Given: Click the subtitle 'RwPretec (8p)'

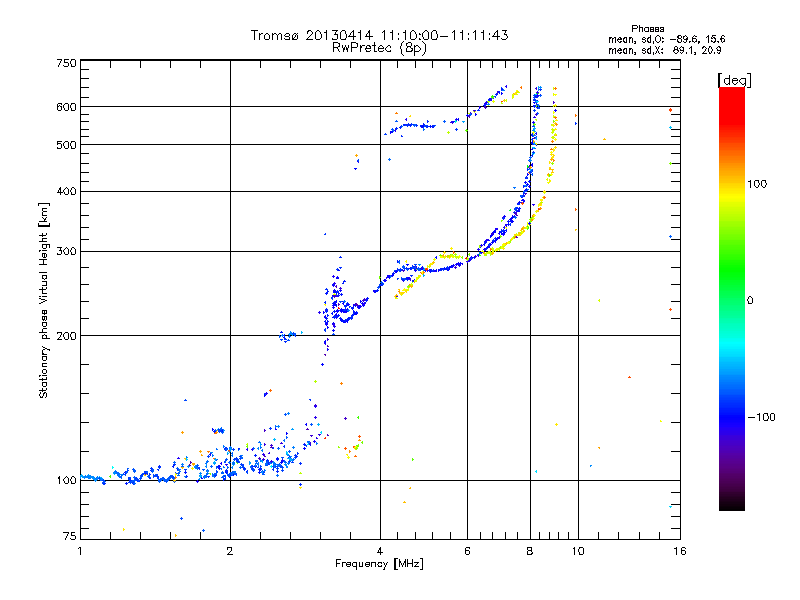Looking at the screenshot, I should [x=379, y=48].
